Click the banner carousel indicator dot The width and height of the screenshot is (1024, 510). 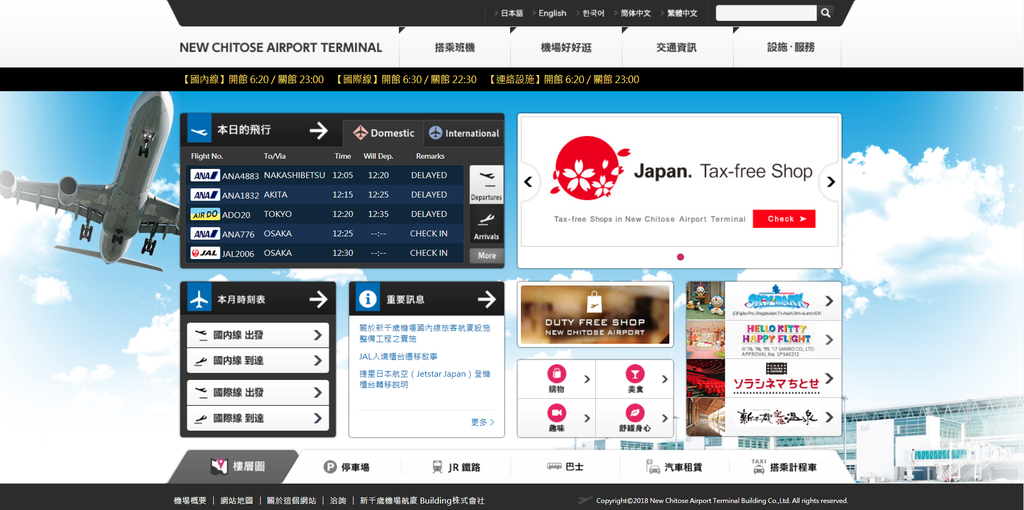[x=680, y=257]
